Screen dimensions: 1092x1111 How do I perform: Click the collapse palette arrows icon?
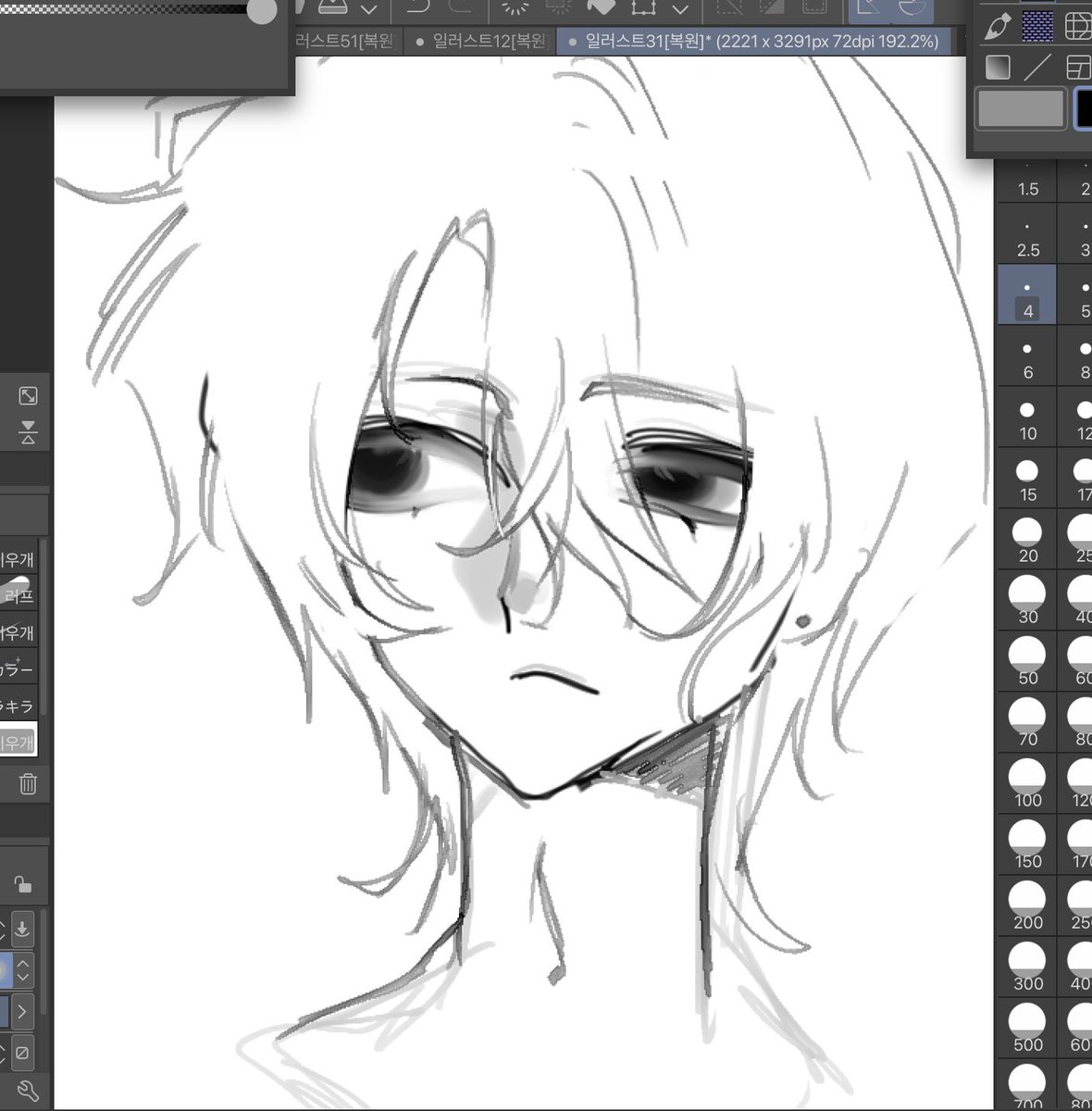[x=28, y=432]
